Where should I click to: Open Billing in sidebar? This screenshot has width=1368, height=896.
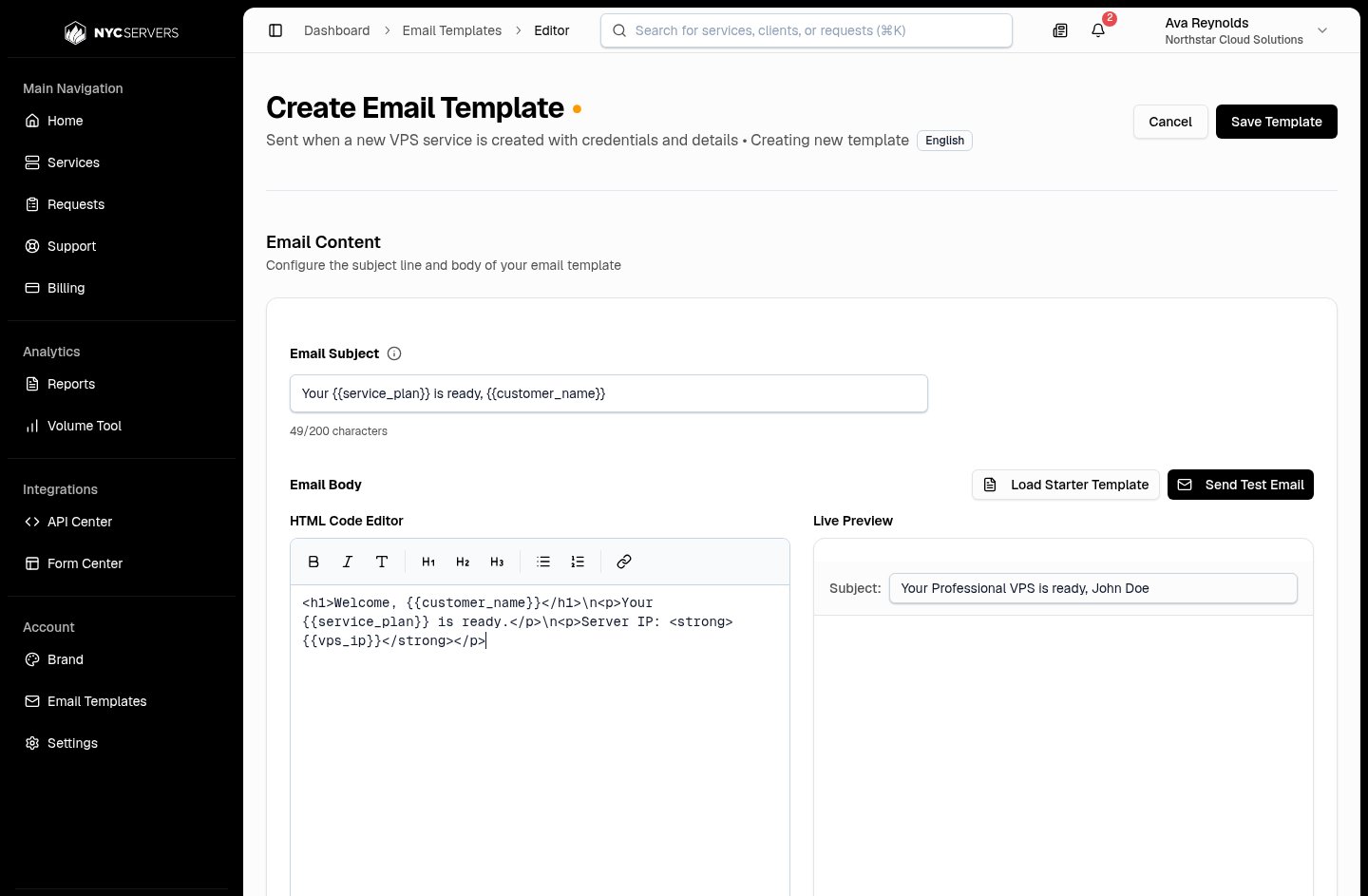(122, 288)
